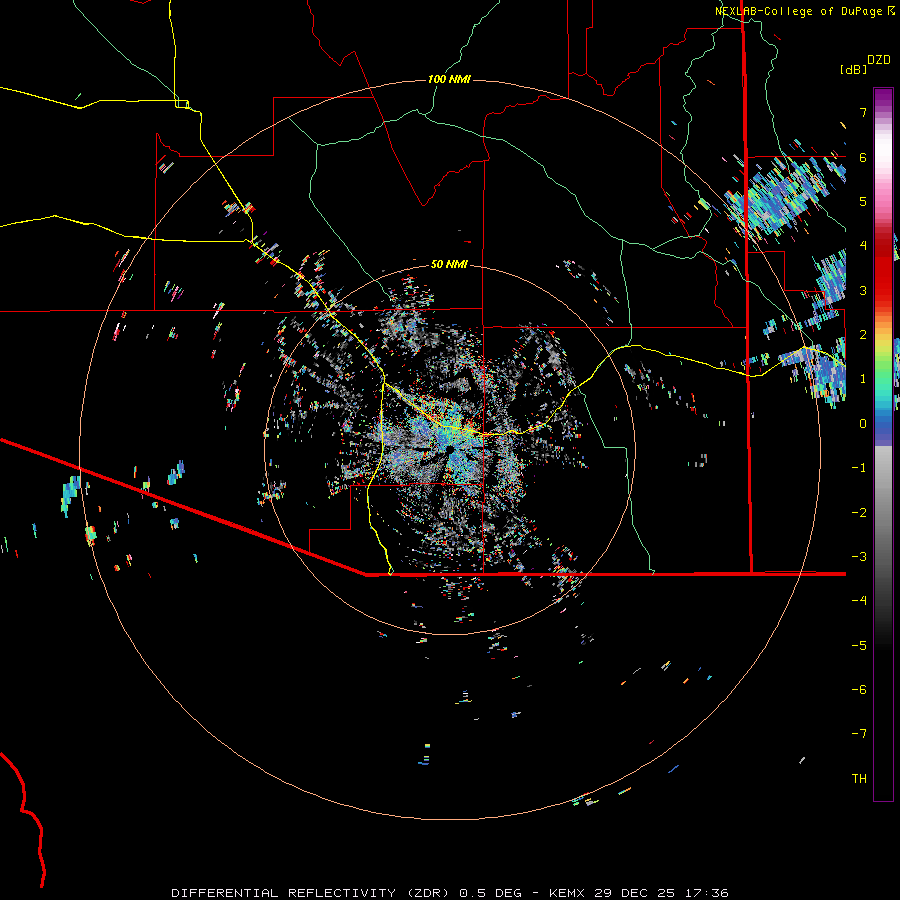
Task: Click the "TH" threshold label on the scale
Action: pos(859,779)
